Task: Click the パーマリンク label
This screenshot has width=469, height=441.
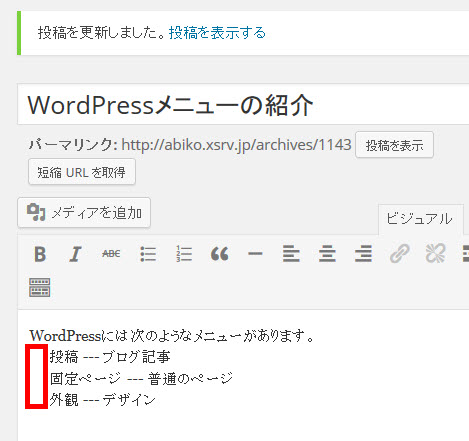Action: point(73,145)
